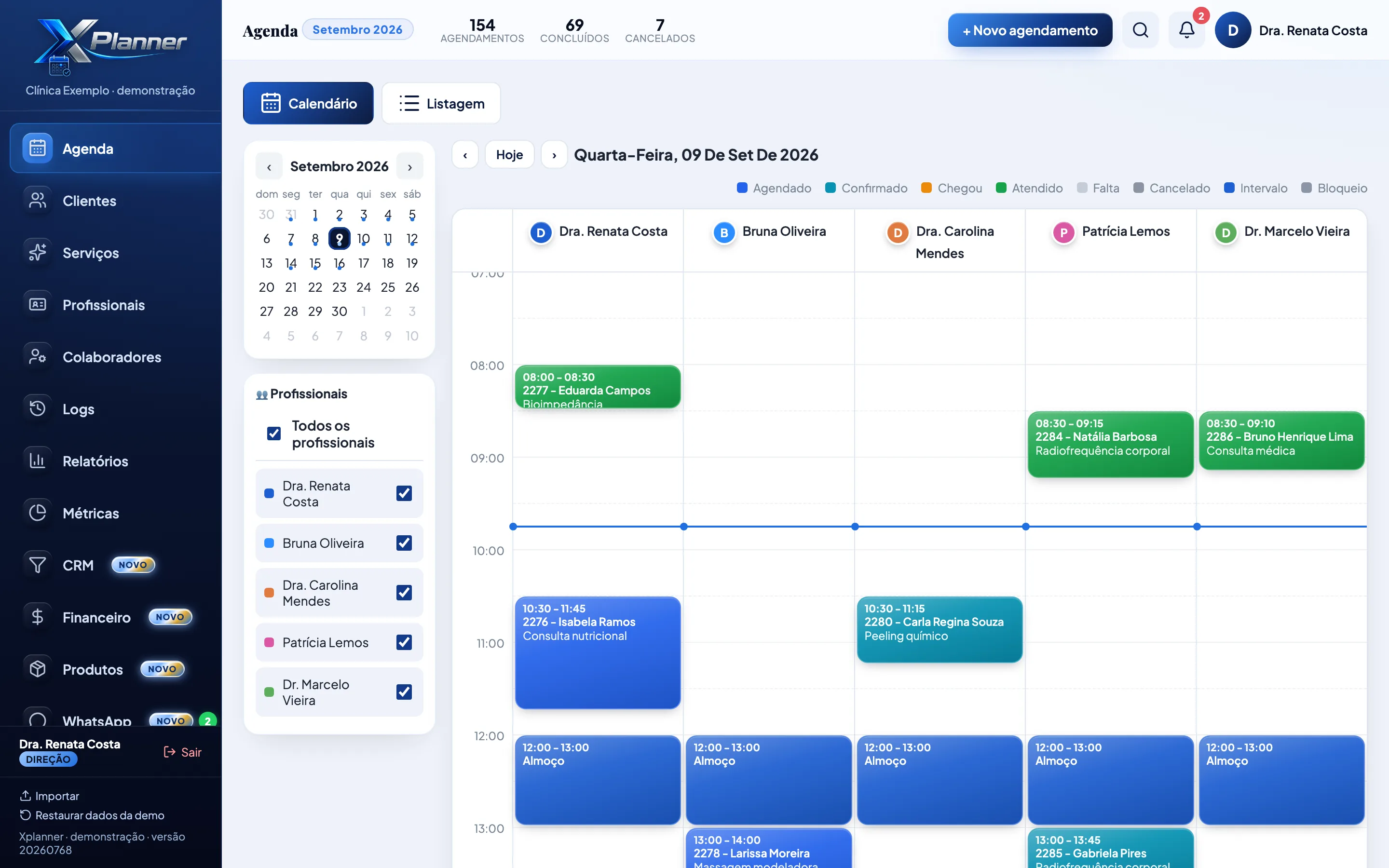
Task: Open Eduarda Campos 08:00 appointment
Action: (x=598, y=387)
